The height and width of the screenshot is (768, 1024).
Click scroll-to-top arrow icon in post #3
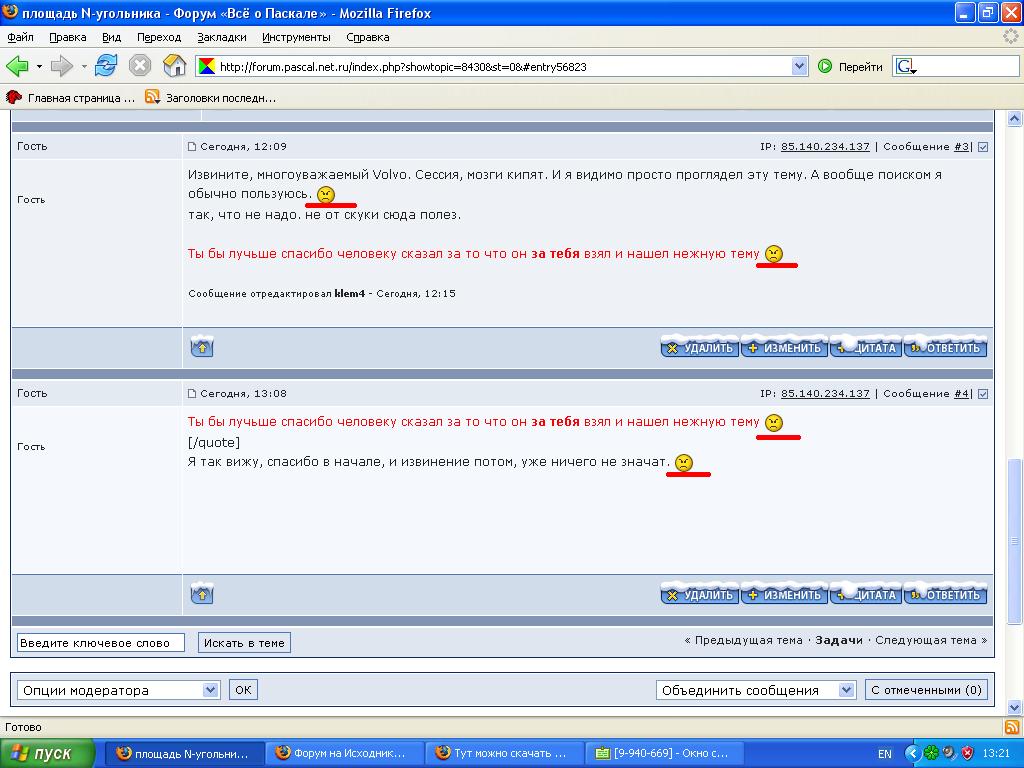pos(202,347)
